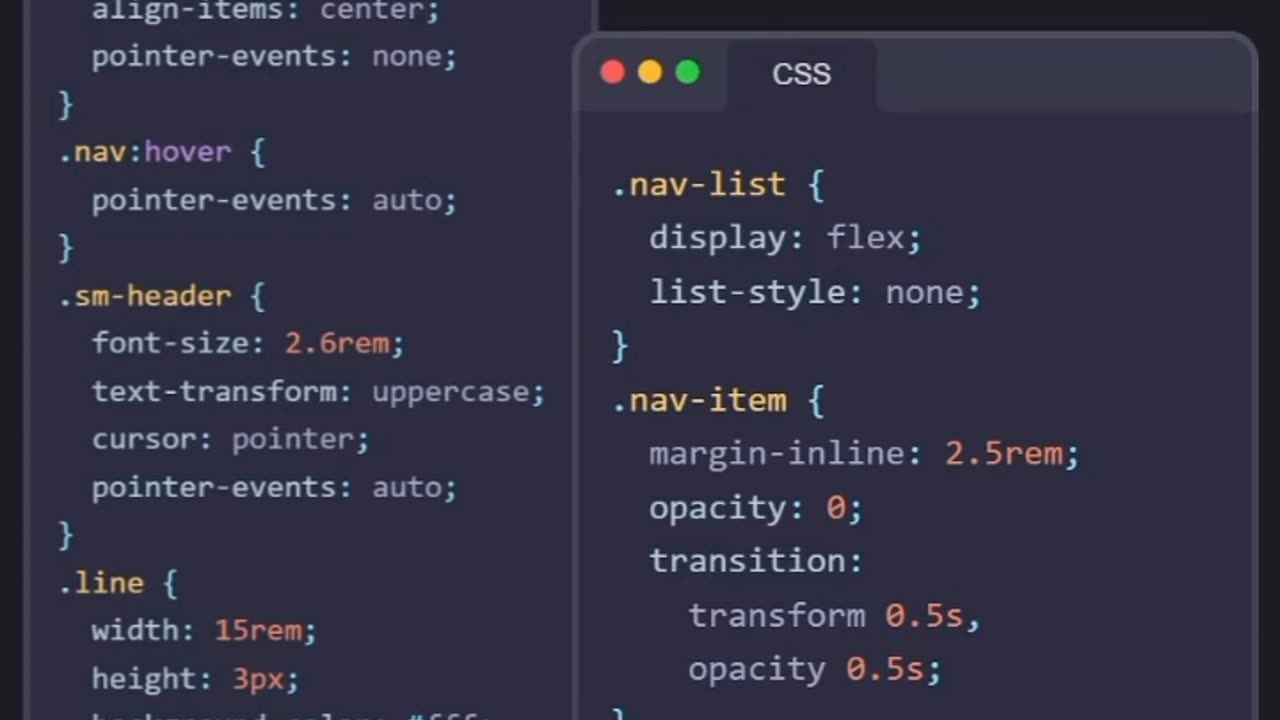1280x720 pixels.
Task: Click the yellow minimize dot in CSS window
Action: pos(650,72)
